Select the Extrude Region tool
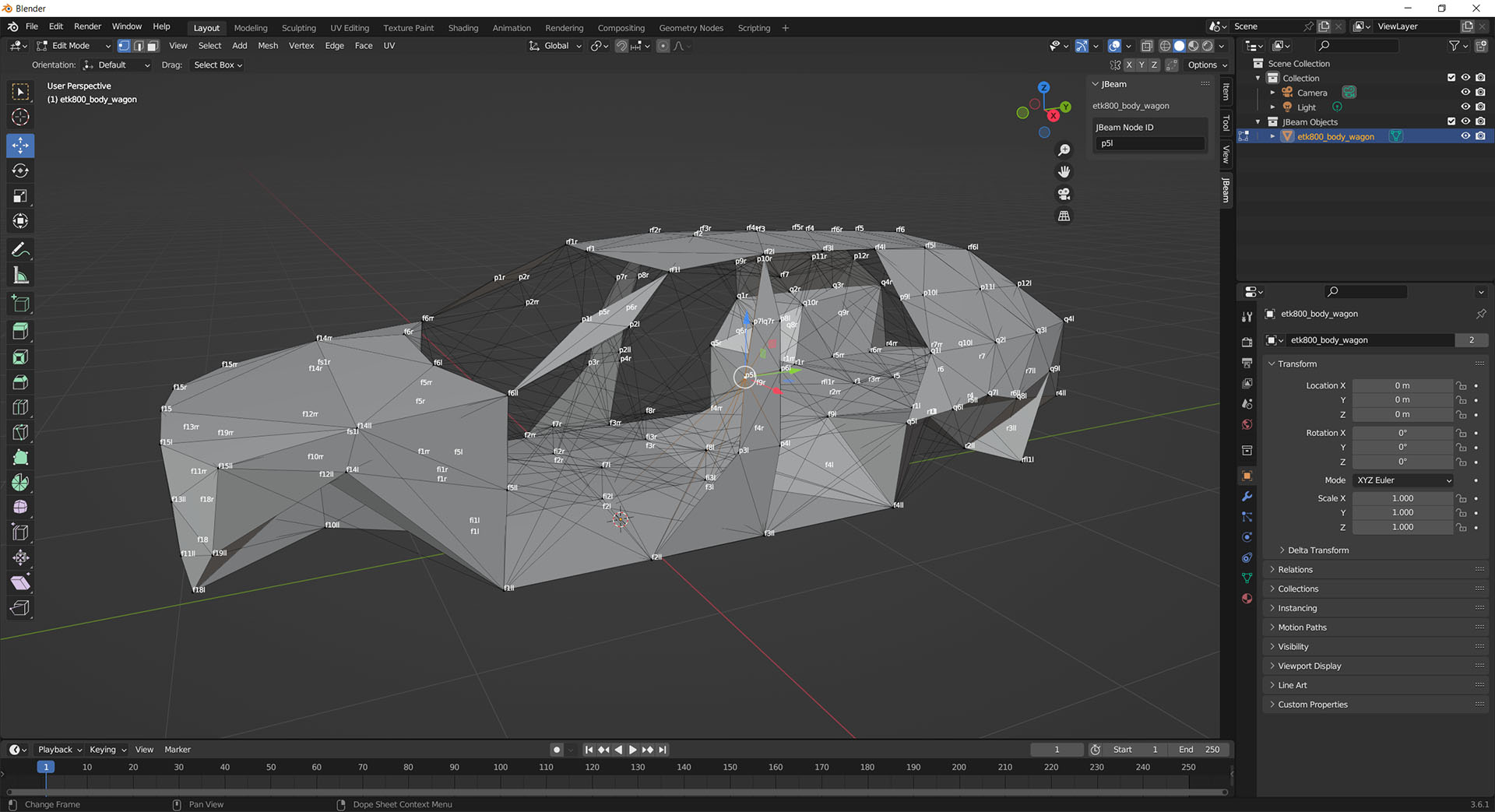 coord(20,332)
